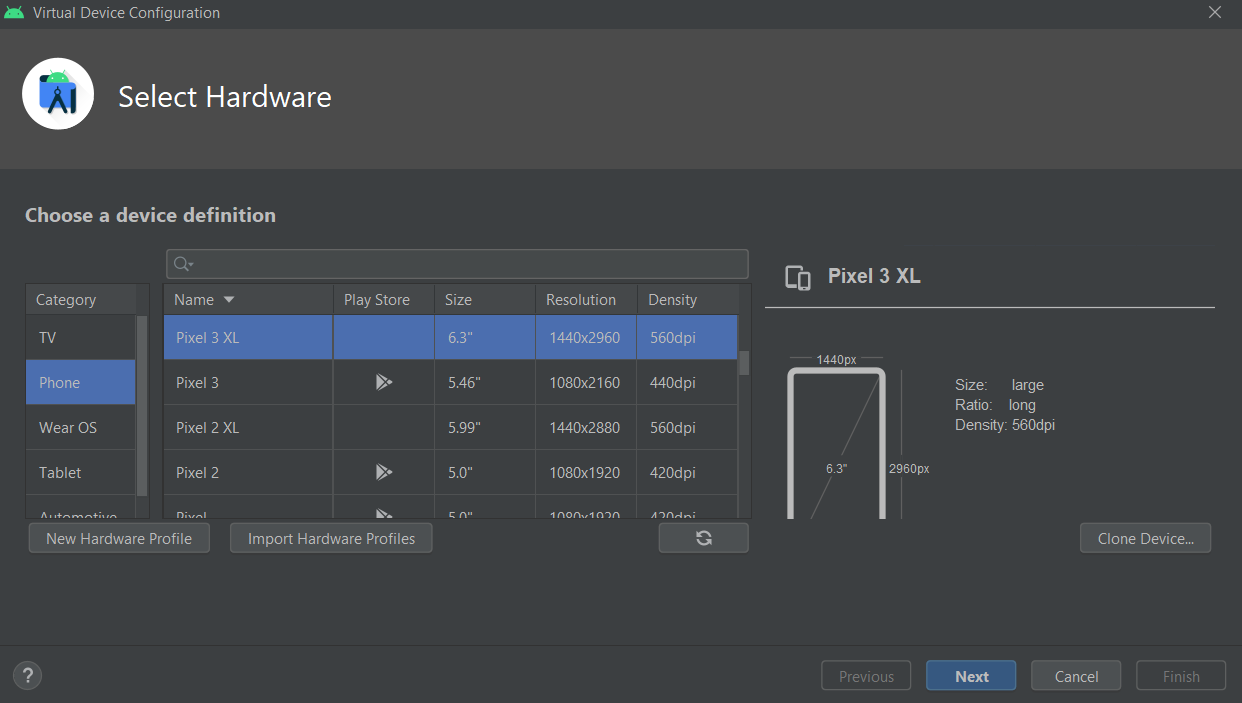
Task: Sort by the Play Store column header
Action: 384,299
